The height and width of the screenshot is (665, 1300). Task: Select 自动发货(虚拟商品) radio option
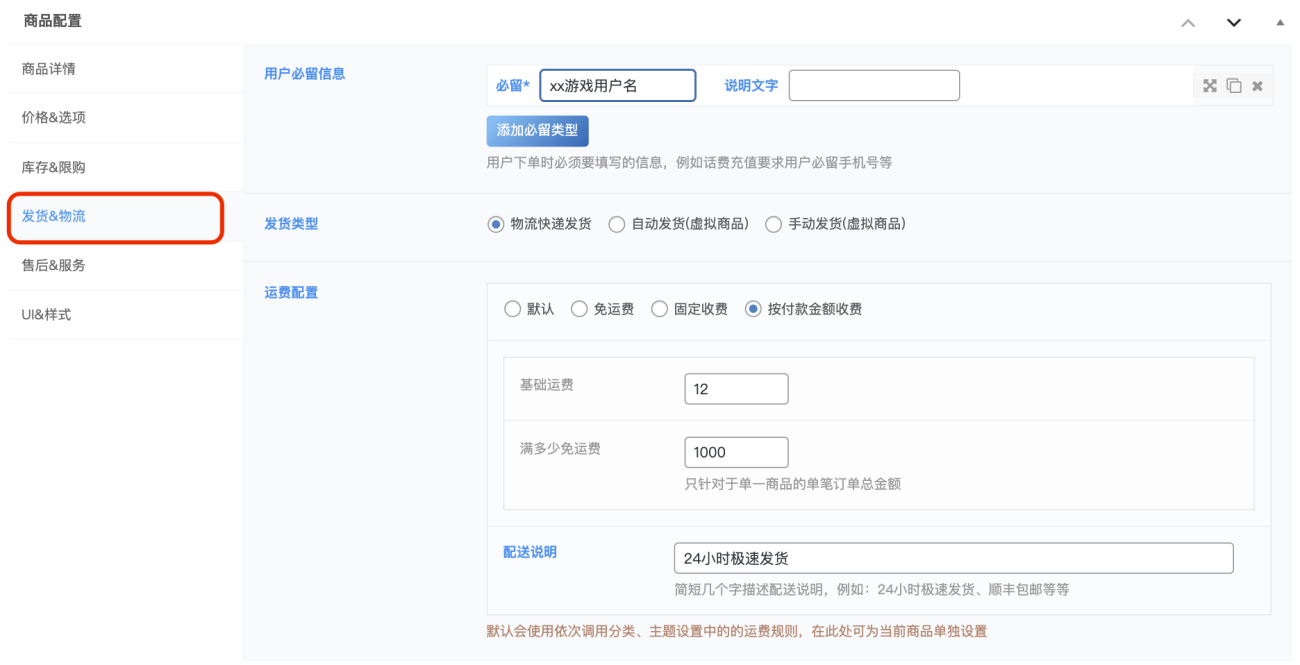[617, 224]
